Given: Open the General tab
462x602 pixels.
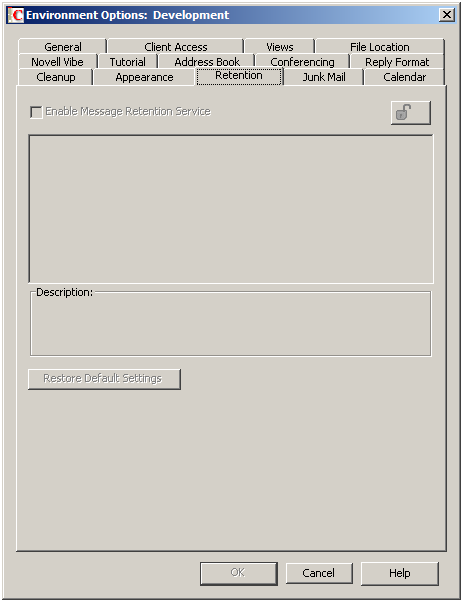Looking at the screenshot, I should point(63,47).
